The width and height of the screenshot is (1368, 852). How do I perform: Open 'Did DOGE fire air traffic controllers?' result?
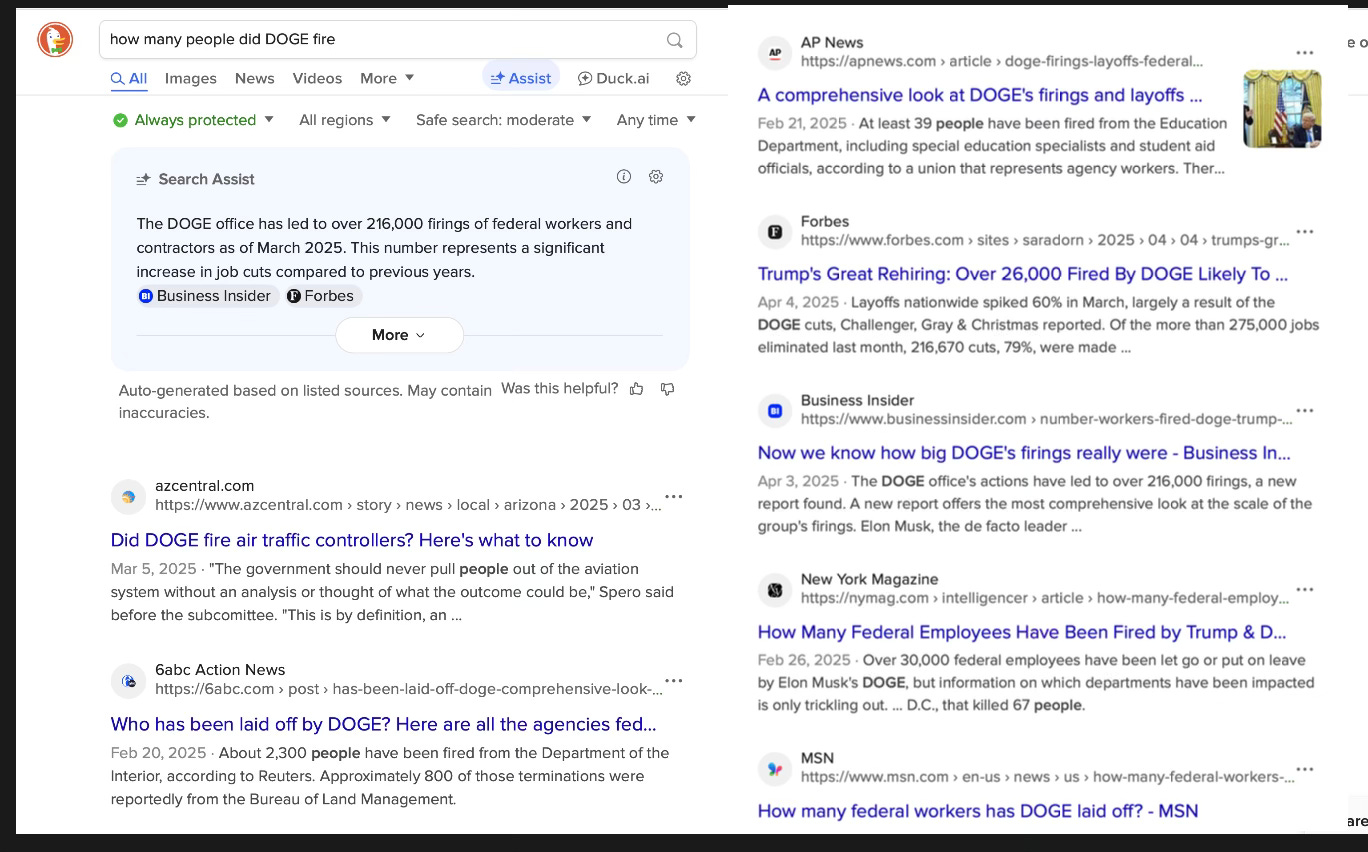click(352, 540)
